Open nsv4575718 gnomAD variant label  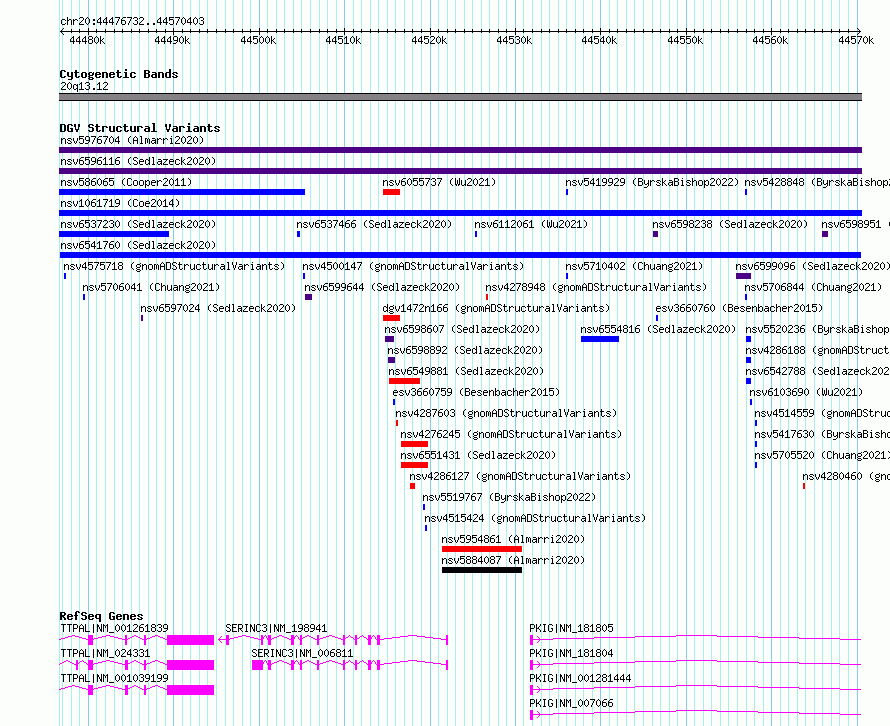click(174, 266)
